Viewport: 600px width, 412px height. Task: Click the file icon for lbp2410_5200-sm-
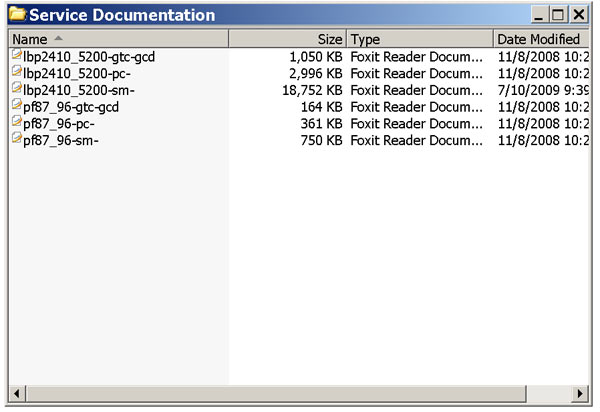(x=16, y=88)
